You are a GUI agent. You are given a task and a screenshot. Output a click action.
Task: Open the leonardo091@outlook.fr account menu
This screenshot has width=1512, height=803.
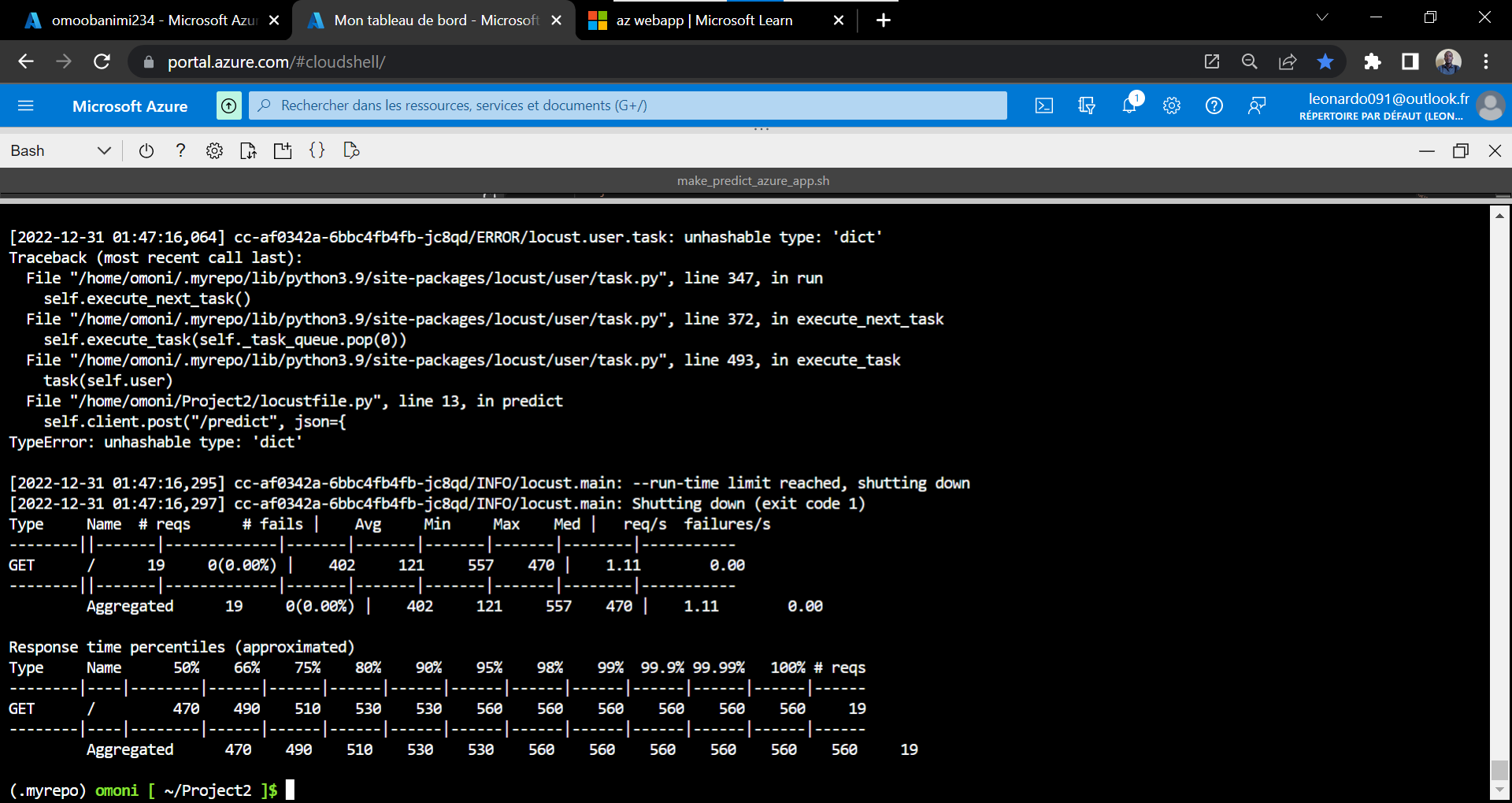point(1491,105)
